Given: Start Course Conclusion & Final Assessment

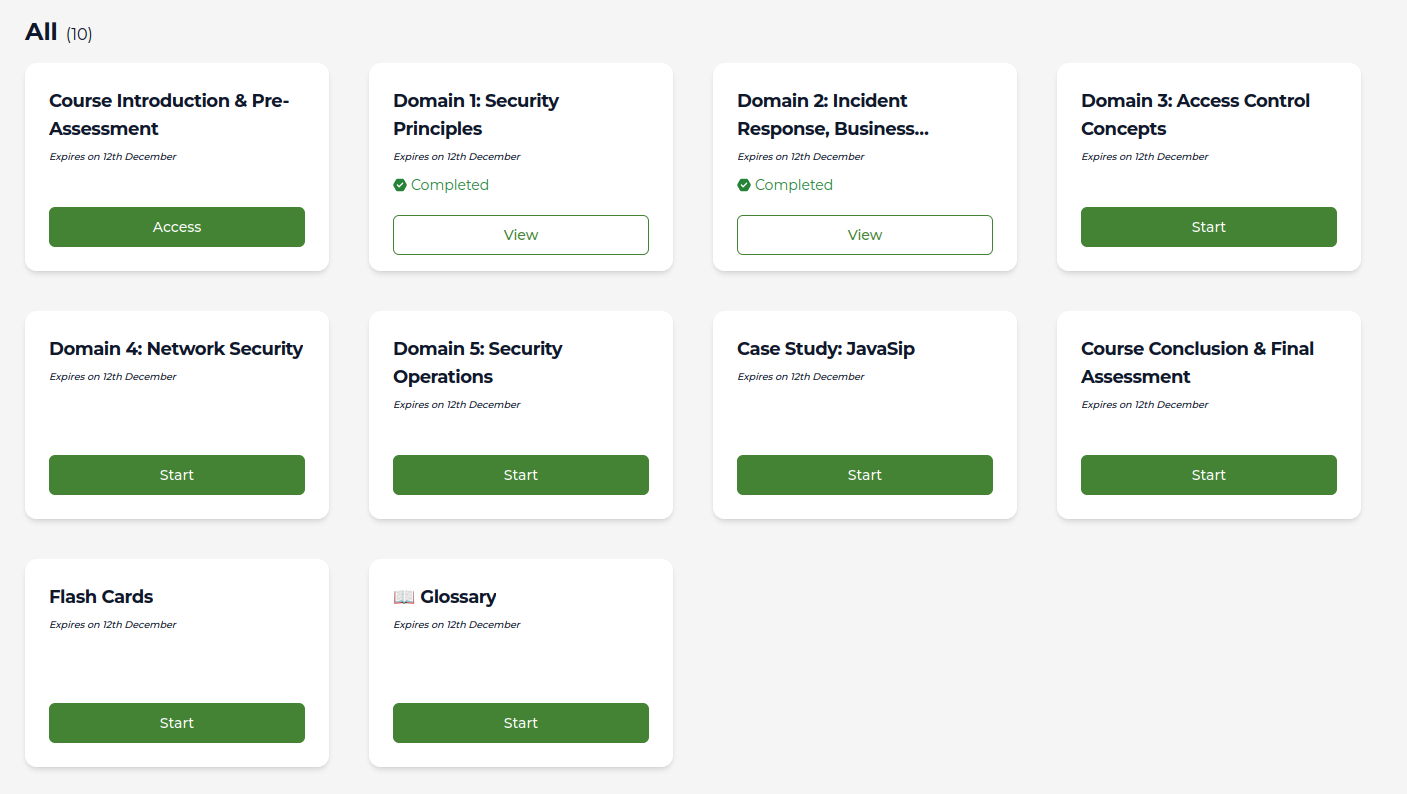Looking at the screenshot, I should [1209, 475].
